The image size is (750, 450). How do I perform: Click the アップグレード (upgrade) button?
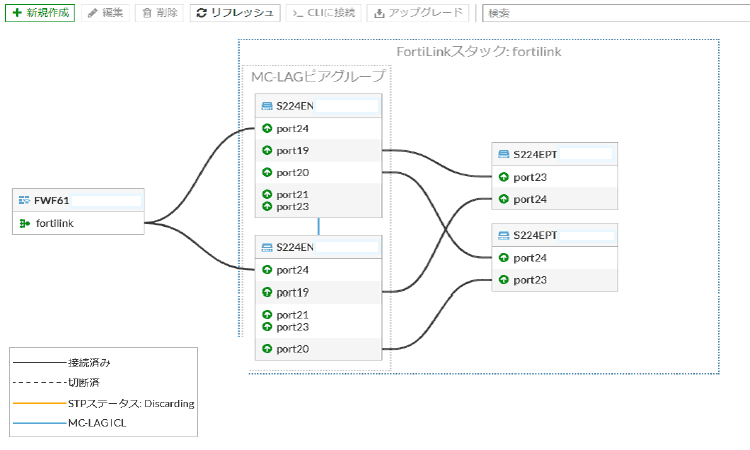click(418, 13)
